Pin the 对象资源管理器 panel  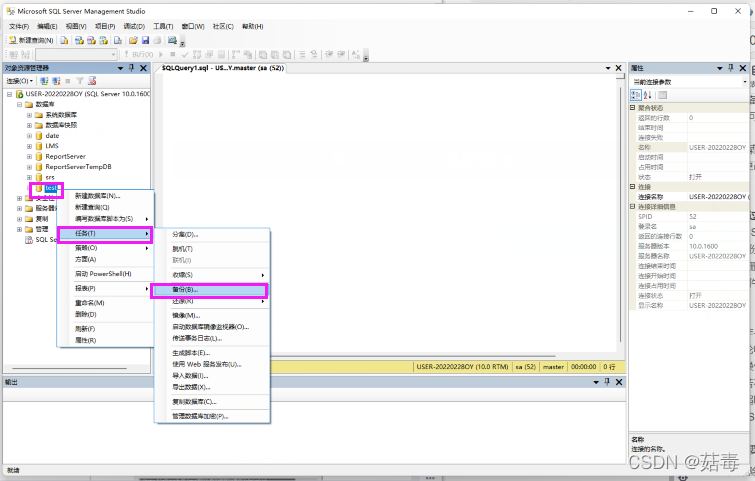tap(131, 68)
